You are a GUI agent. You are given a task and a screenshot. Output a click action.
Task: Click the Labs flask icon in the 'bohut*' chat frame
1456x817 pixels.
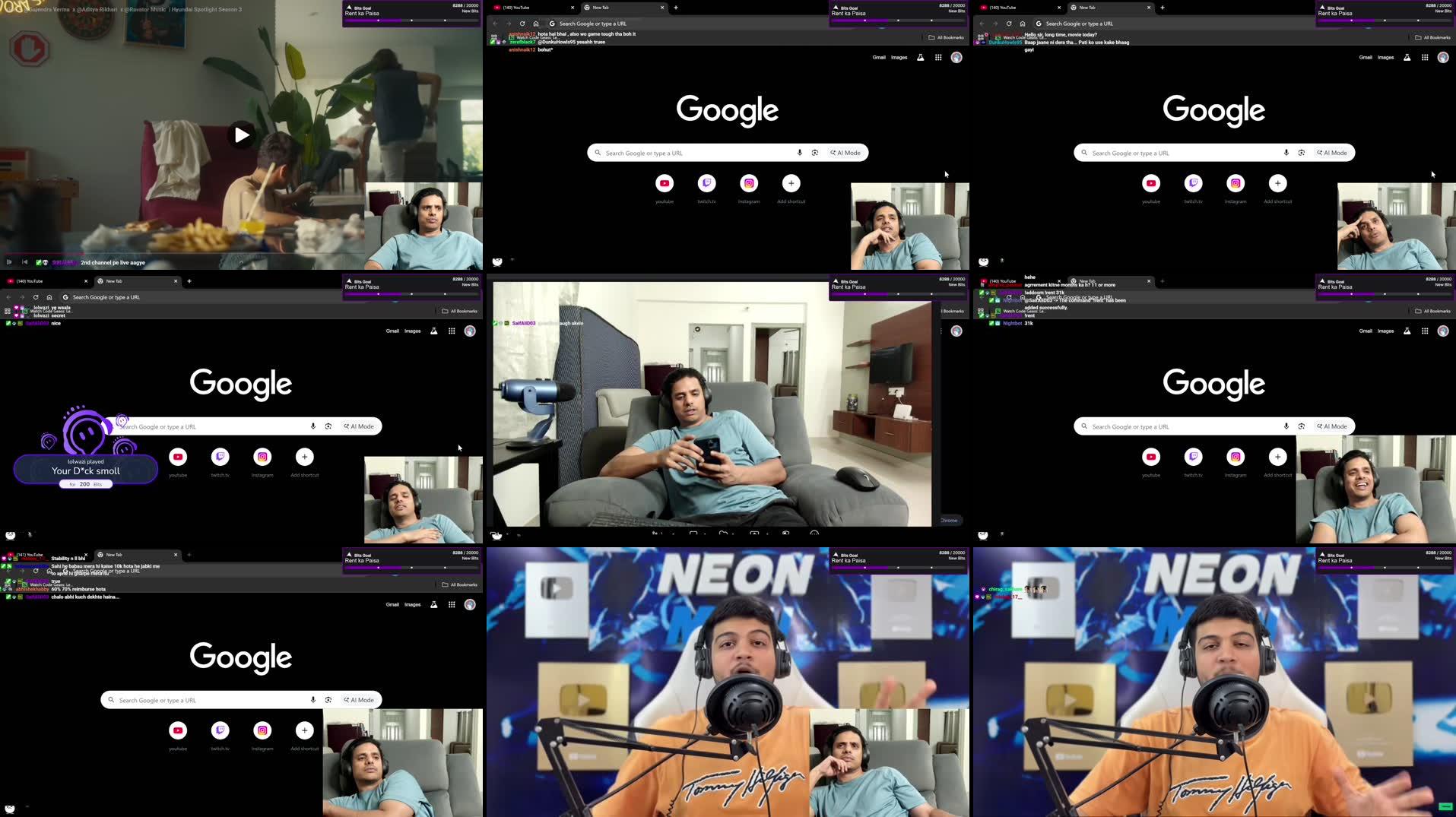click(x=920, y=57)
